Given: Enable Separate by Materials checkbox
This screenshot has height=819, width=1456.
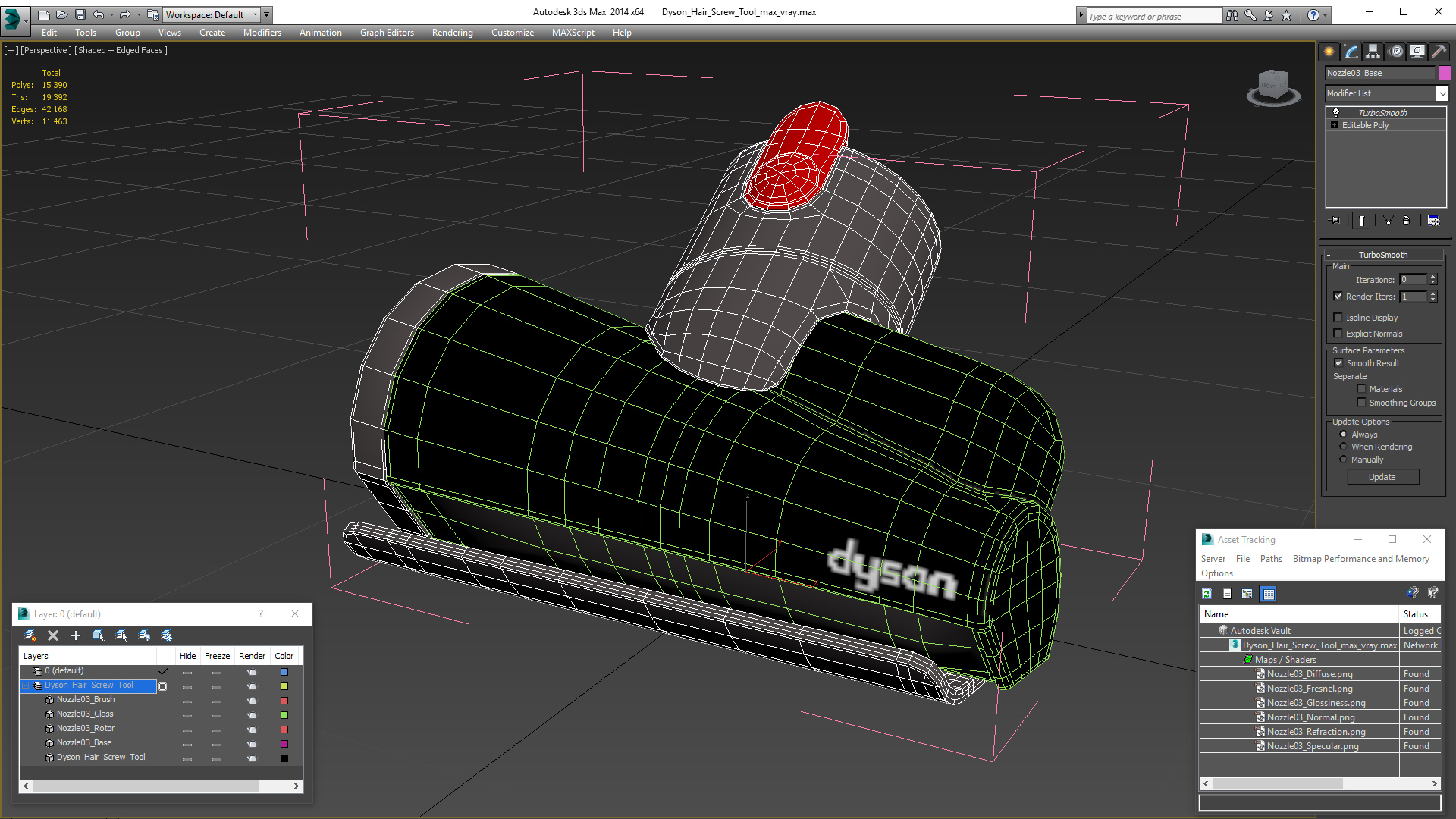Looking at the screenshot, I should [x=1361, y=389].
